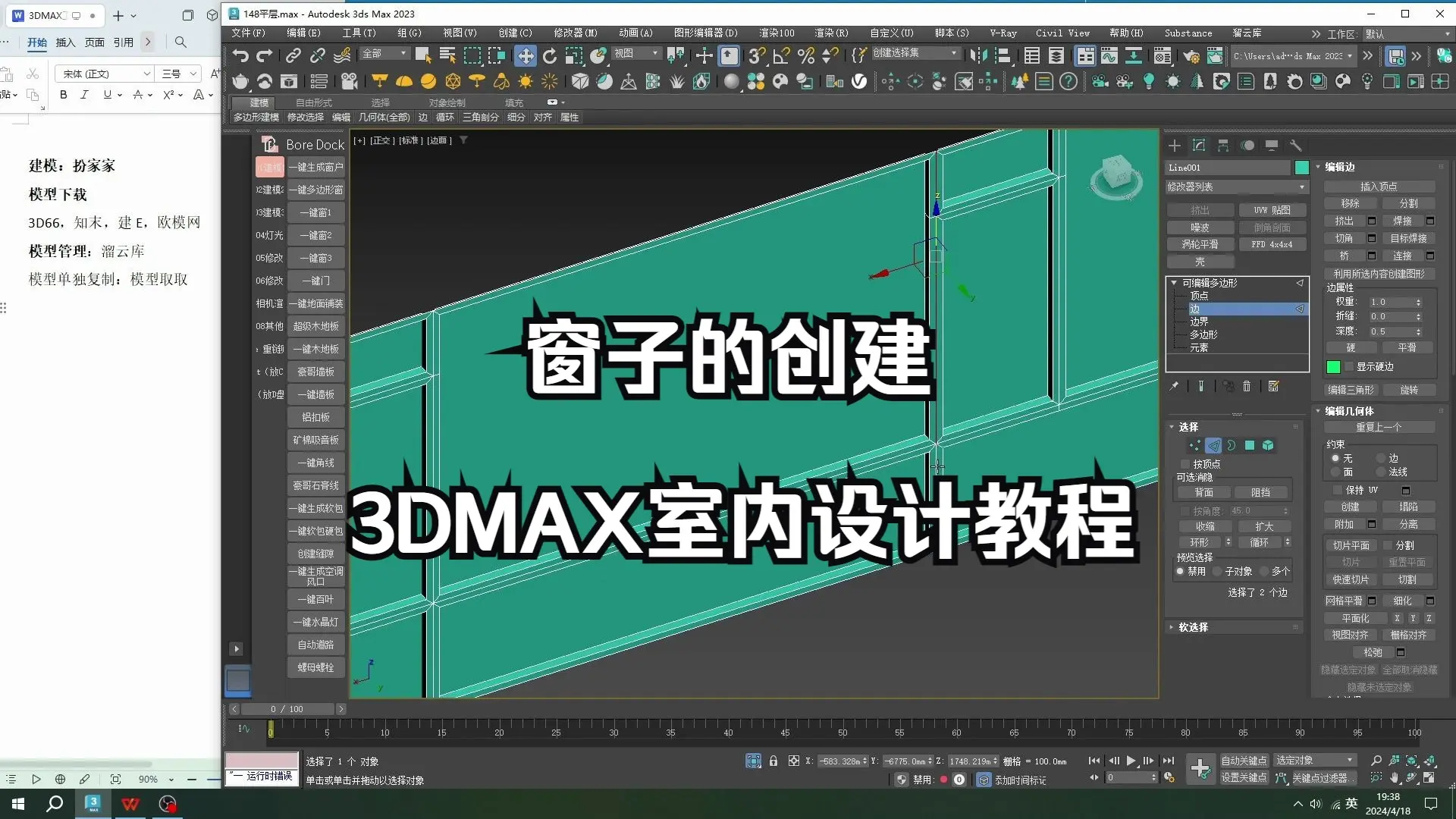Screen dimensions: 1456x819
Task: Switch to Element sub-object selection icon
Action: (1268, 446)
